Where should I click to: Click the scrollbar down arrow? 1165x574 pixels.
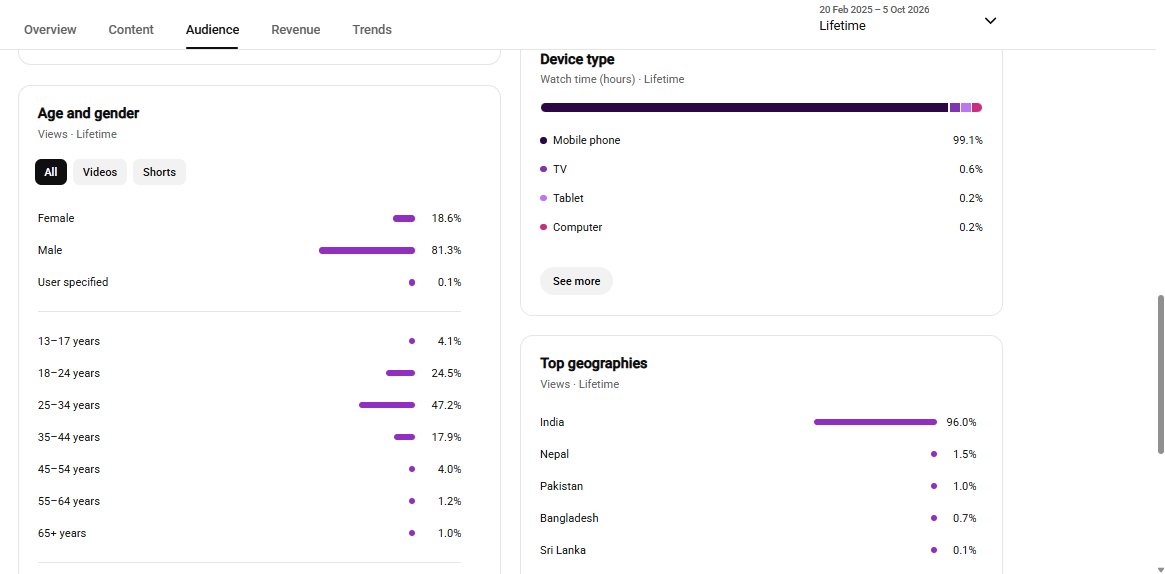(x=1161, y=570)
